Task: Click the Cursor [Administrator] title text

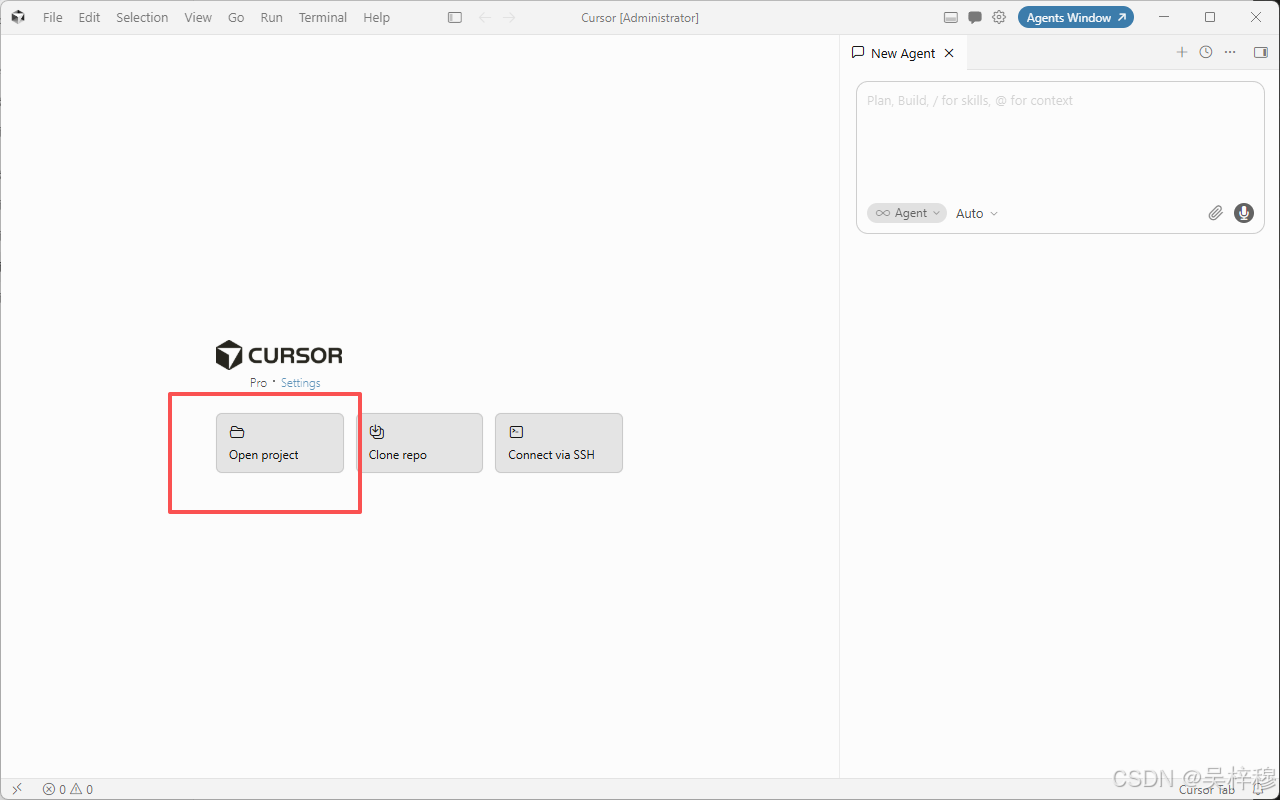Action: click(x=640, y=18)
